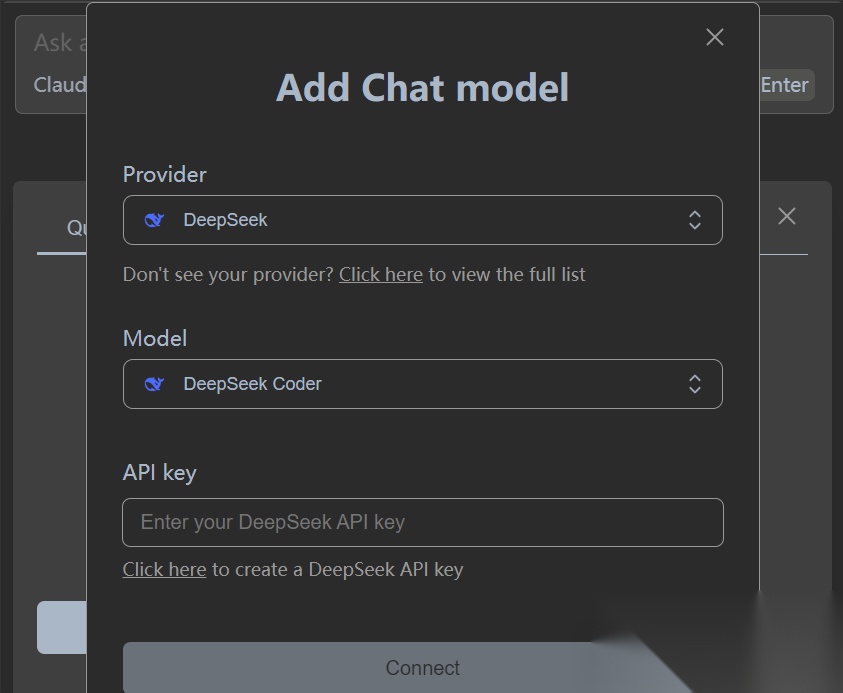
Task: Click the Connect button
Action: click(423, 668)
